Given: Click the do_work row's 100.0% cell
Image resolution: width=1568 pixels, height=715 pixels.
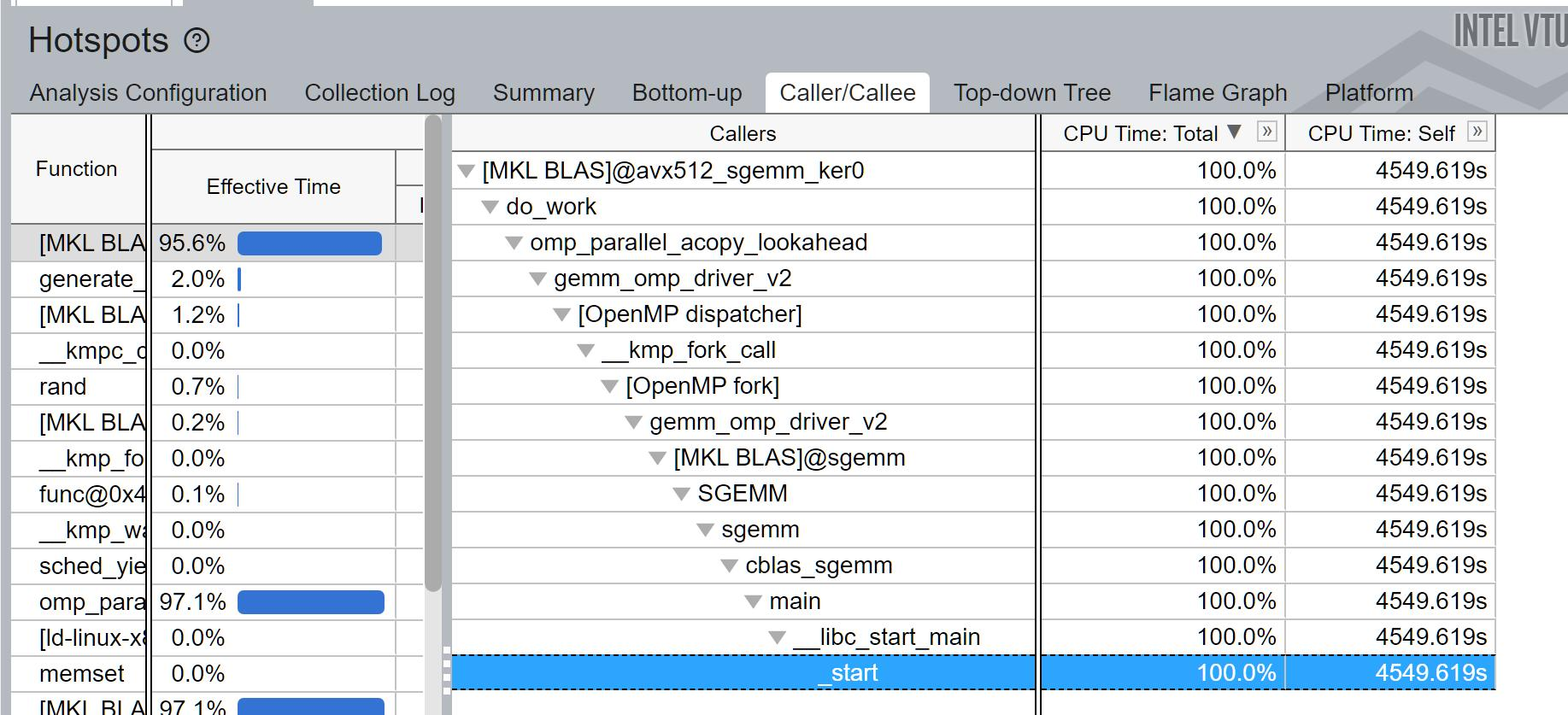Looking at the screenshot, I should point(1163,207).
